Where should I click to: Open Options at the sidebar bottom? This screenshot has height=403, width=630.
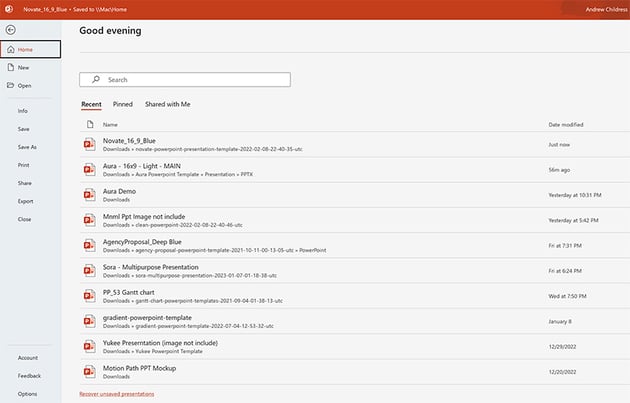[27, 393]
